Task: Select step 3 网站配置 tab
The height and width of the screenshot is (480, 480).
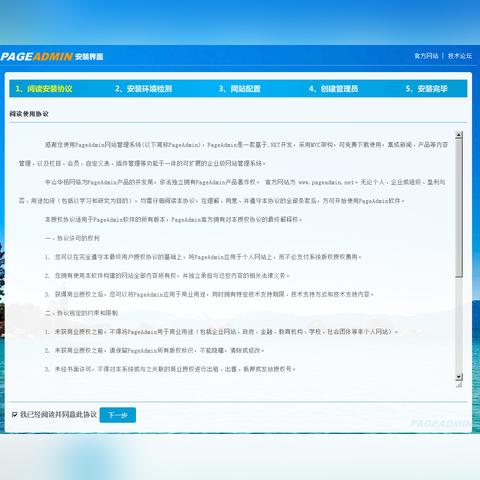Action: coord(239,89)
